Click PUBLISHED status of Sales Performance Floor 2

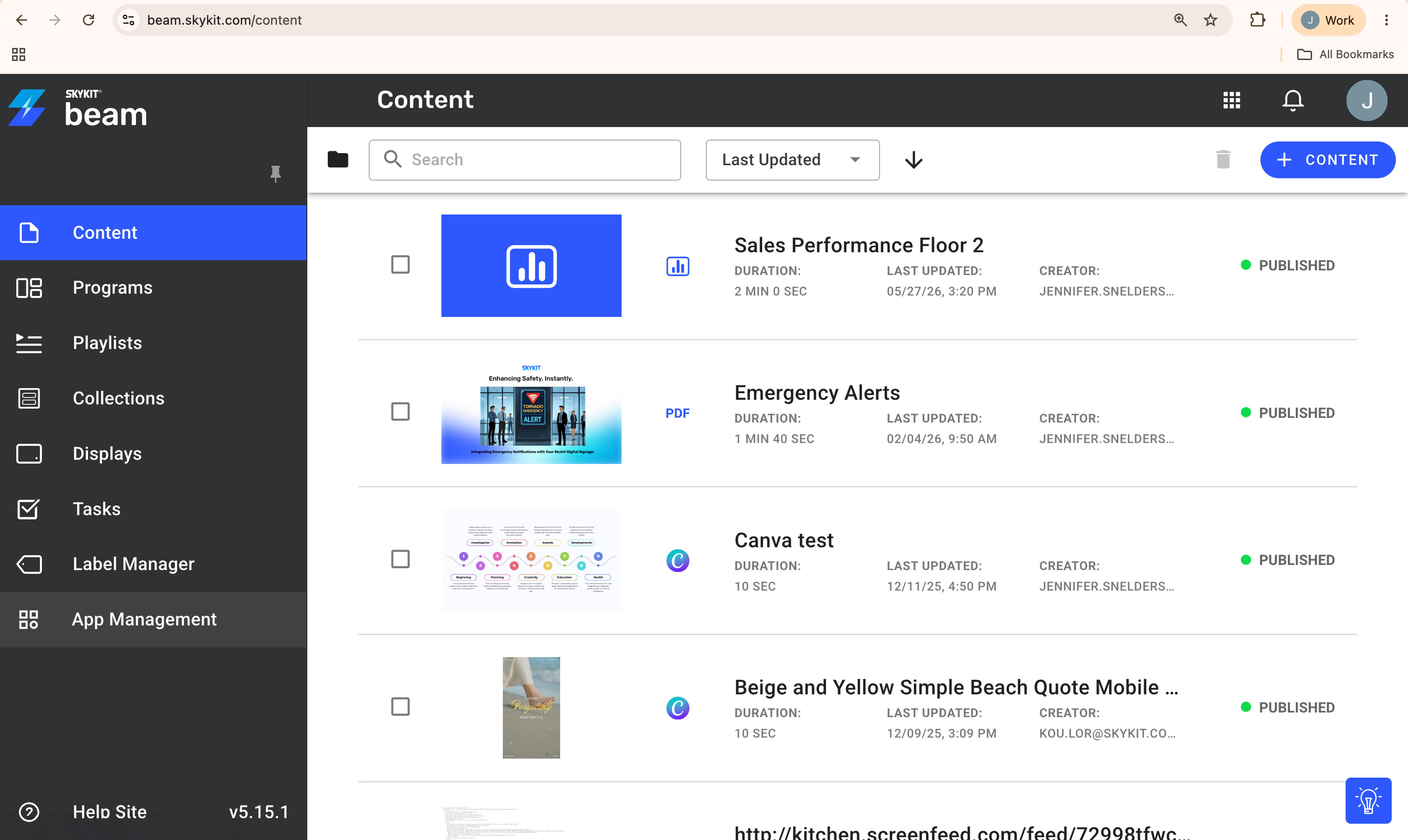point(1287,265)
